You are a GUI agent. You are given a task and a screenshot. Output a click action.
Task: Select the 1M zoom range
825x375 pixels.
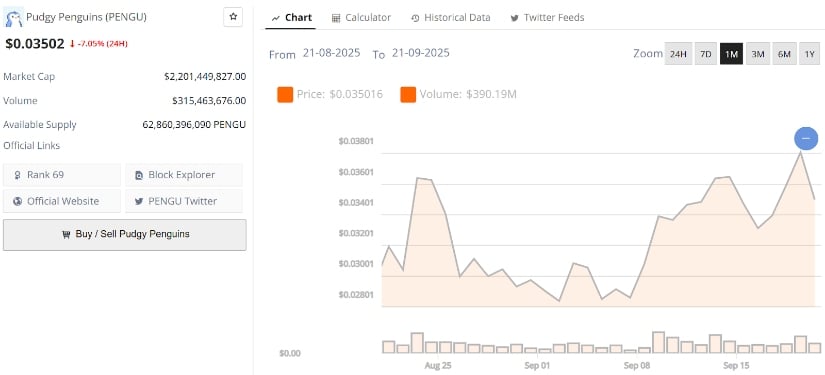tap(731, 54)
